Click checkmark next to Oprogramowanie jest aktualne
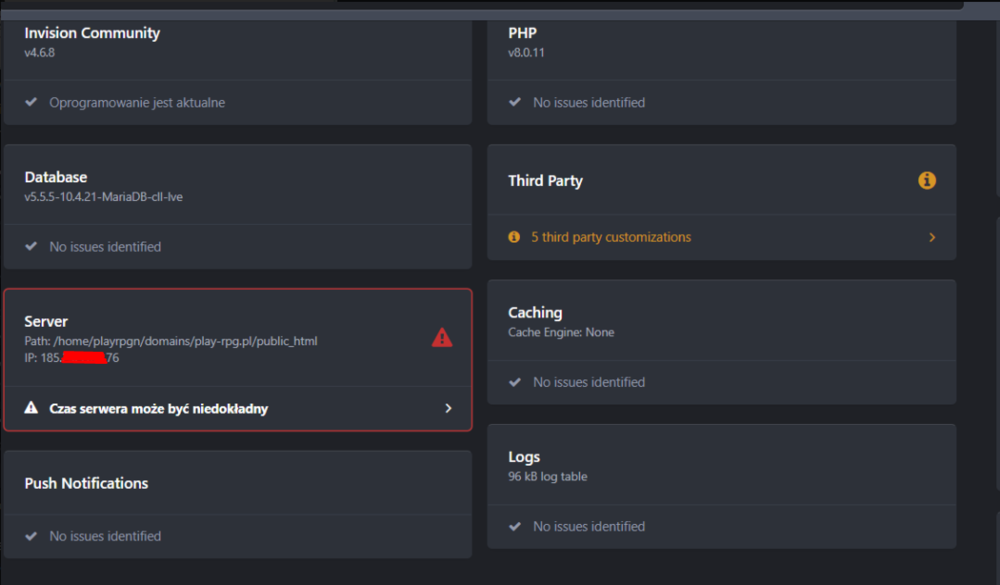This screenshot has width=1000, height=585. [31, 102]
